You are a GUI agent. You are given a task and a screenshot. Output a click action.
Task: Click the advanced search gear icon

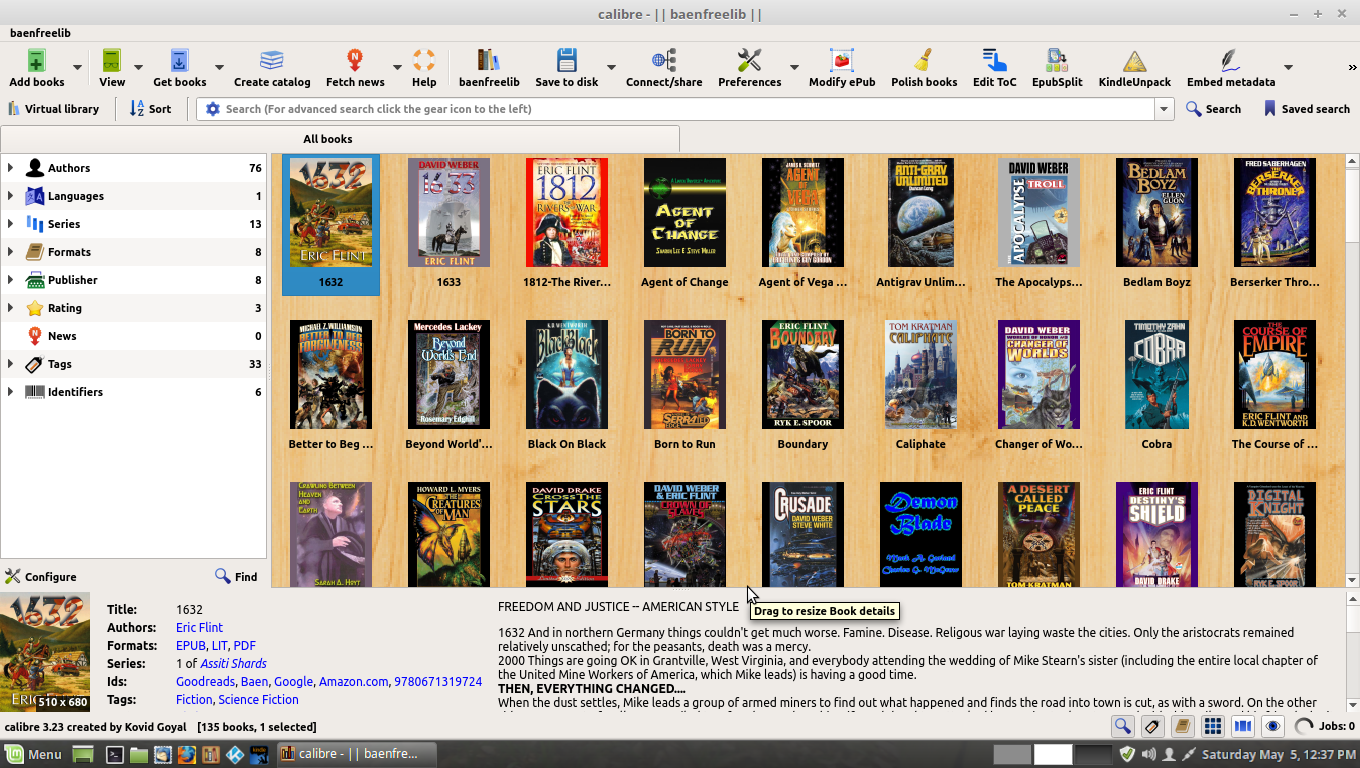pyautogui.click(x=212, y=109)
